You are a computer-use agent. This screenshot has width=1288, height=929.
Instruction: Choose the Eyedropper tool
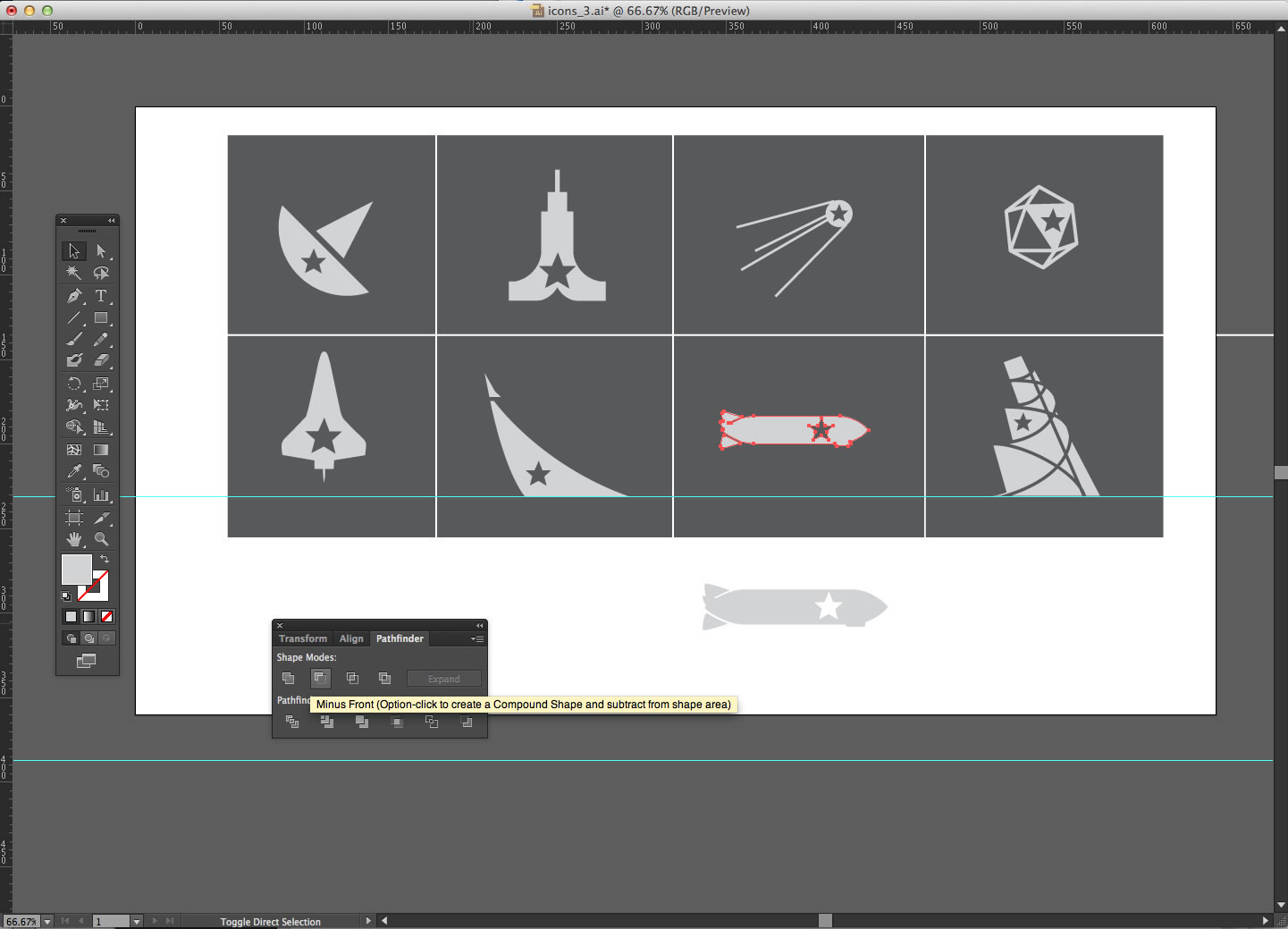(74, 471)
